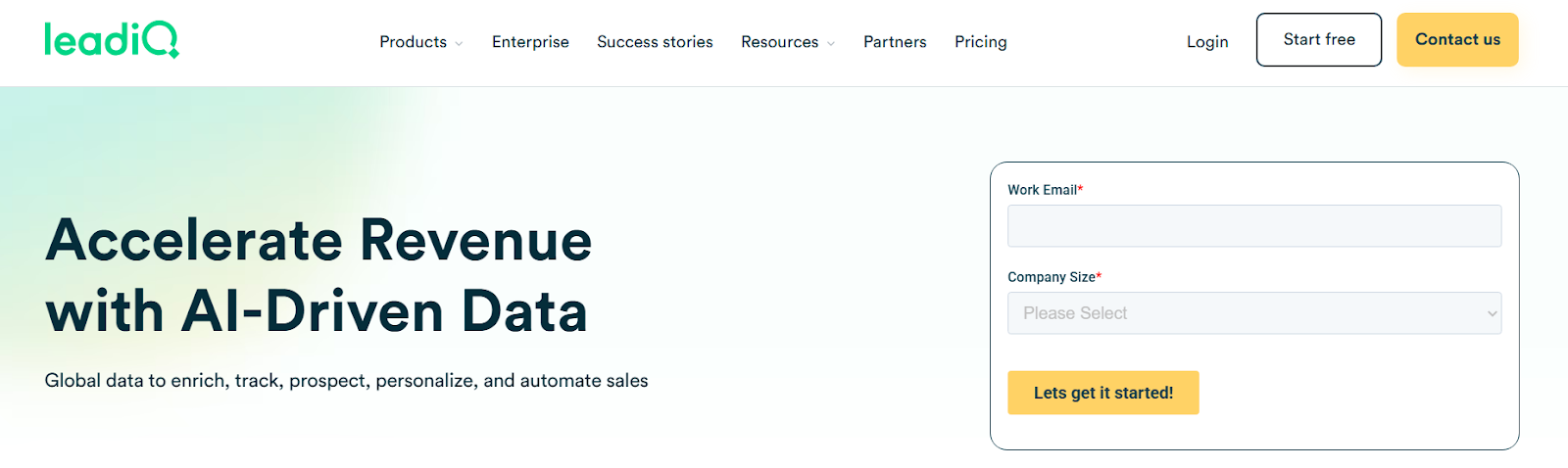Click the Global data to enrich tagline

[346, 381]
